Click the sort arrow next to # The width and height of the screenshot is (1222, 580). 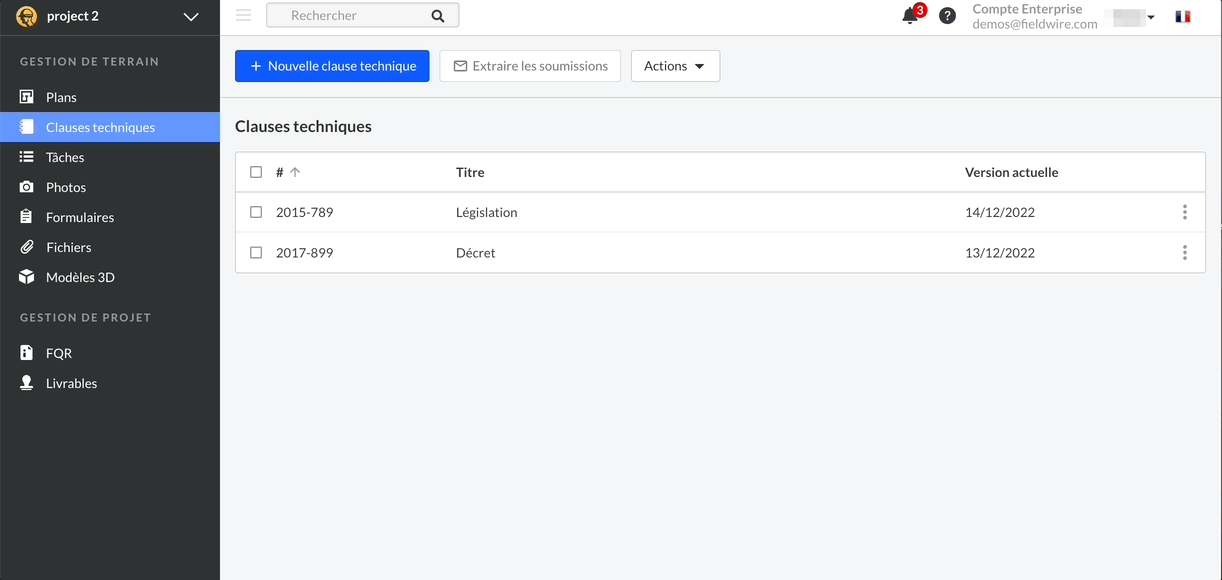point(295,172)
